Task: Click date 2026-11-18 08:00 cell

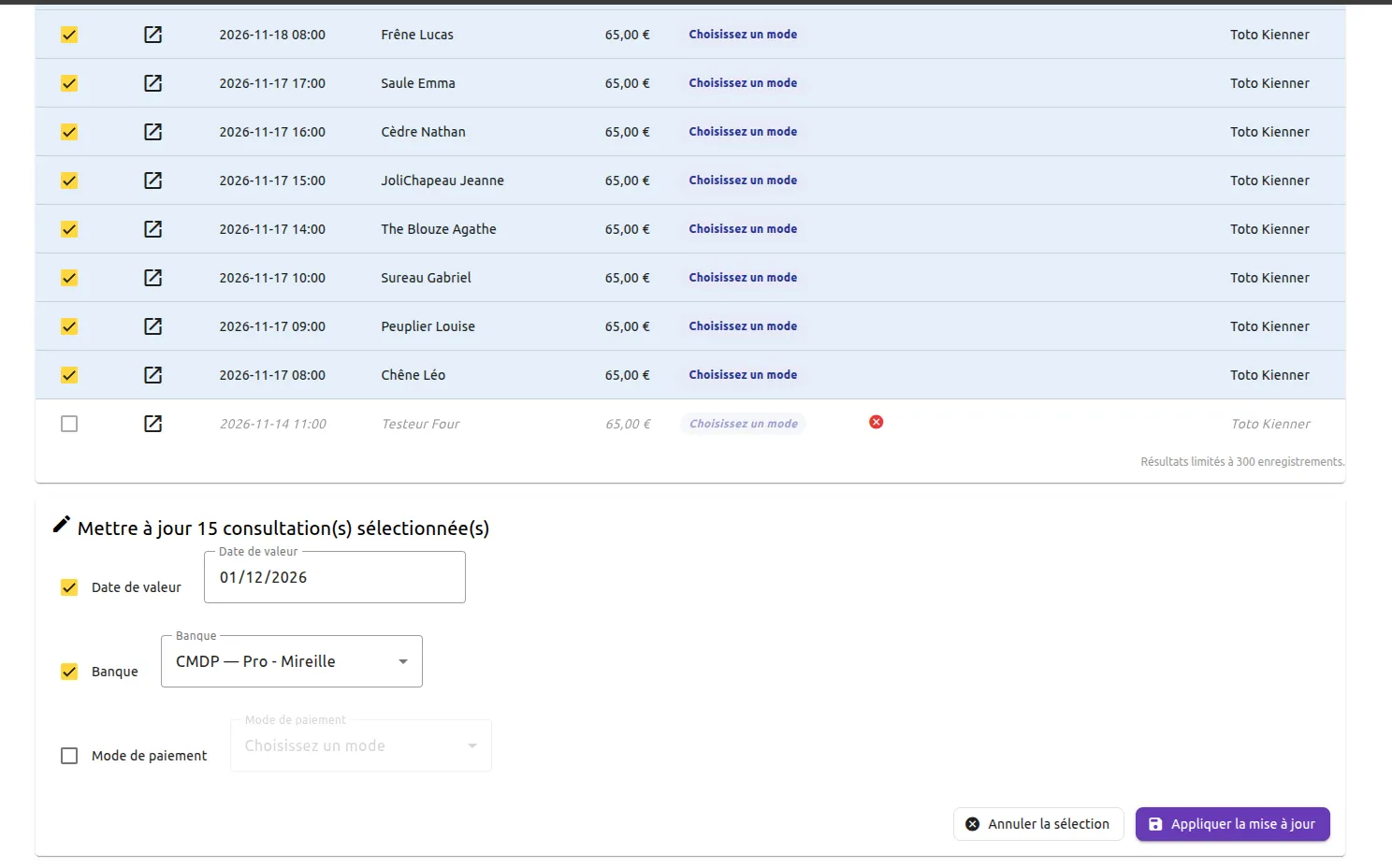Action: click(272, 35)
